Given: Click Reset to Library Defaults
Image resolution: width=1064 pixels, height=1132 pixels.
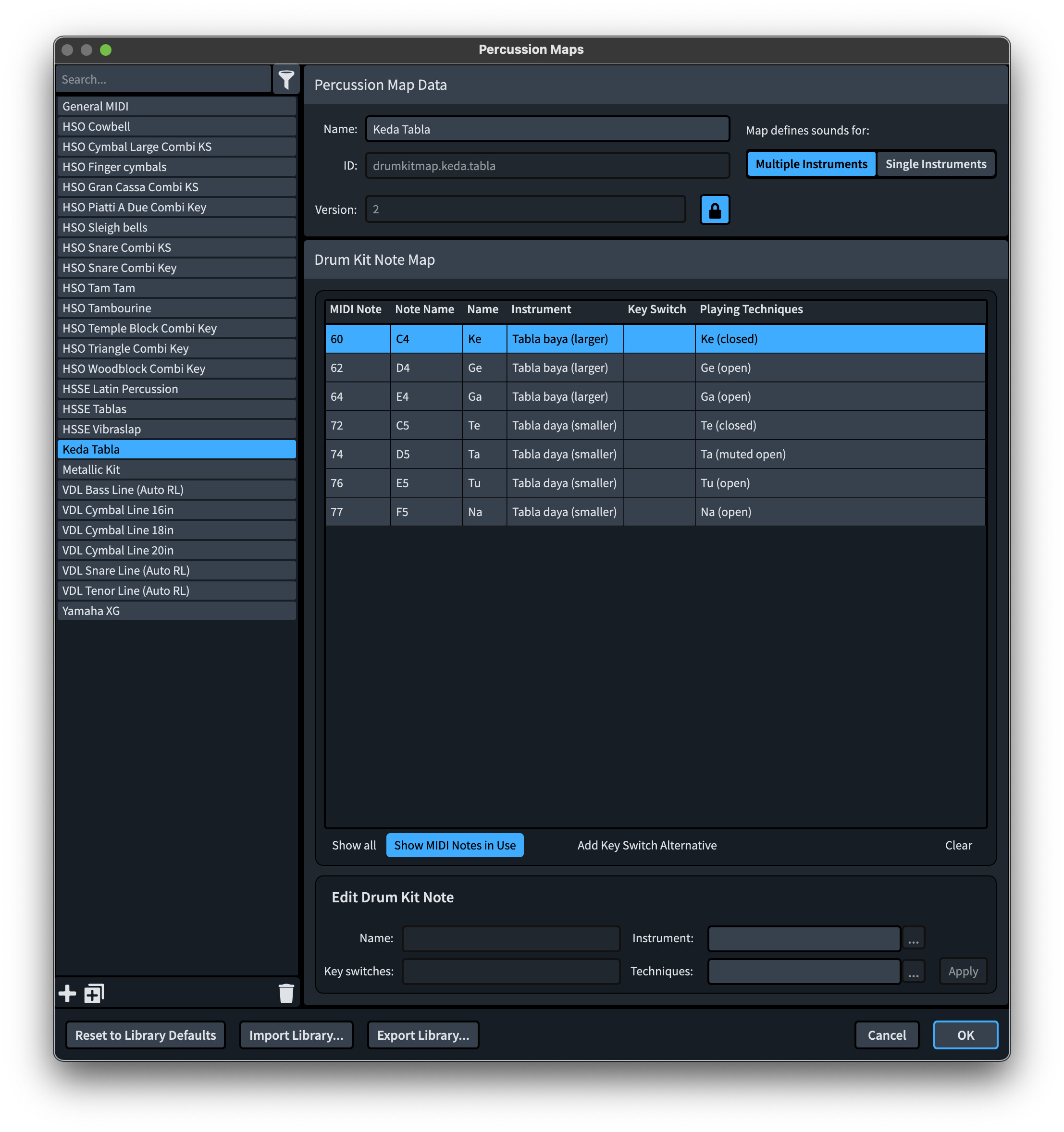Looking at the screenshot, I should point(145,1034).
